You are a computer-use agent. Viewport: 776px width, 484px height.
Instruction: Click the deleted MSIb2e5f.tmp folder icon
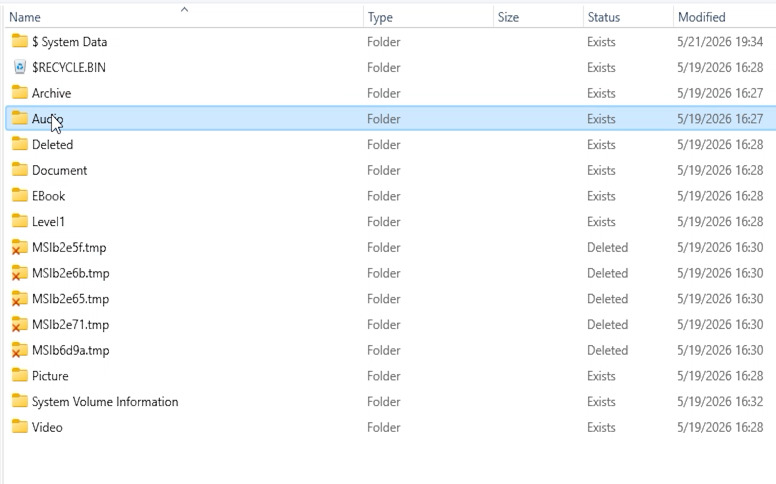[x=19, y=247]
